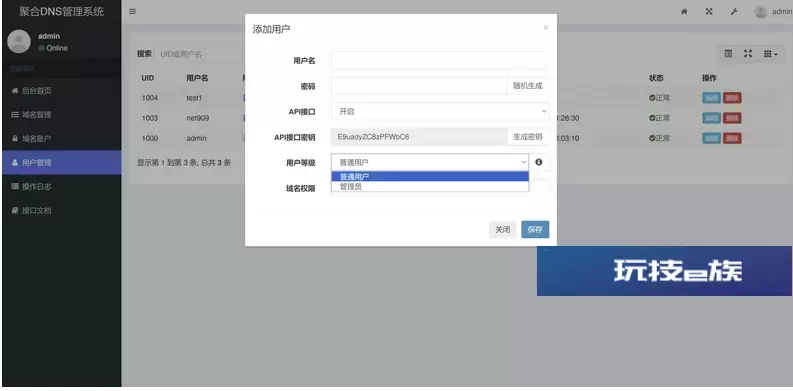793x391 pixels.
Task: Edit user admin with blue button
Action: click(711, 138)
